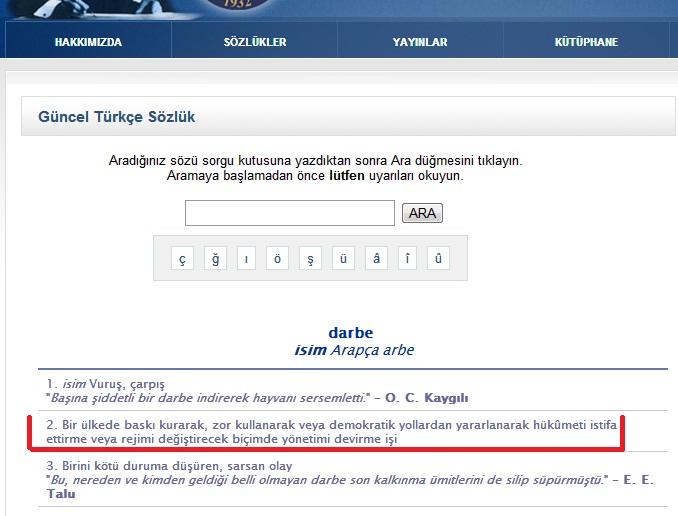Insert the ö character key
Viewport: 678px width, 516px height.
tap(278, 258)
